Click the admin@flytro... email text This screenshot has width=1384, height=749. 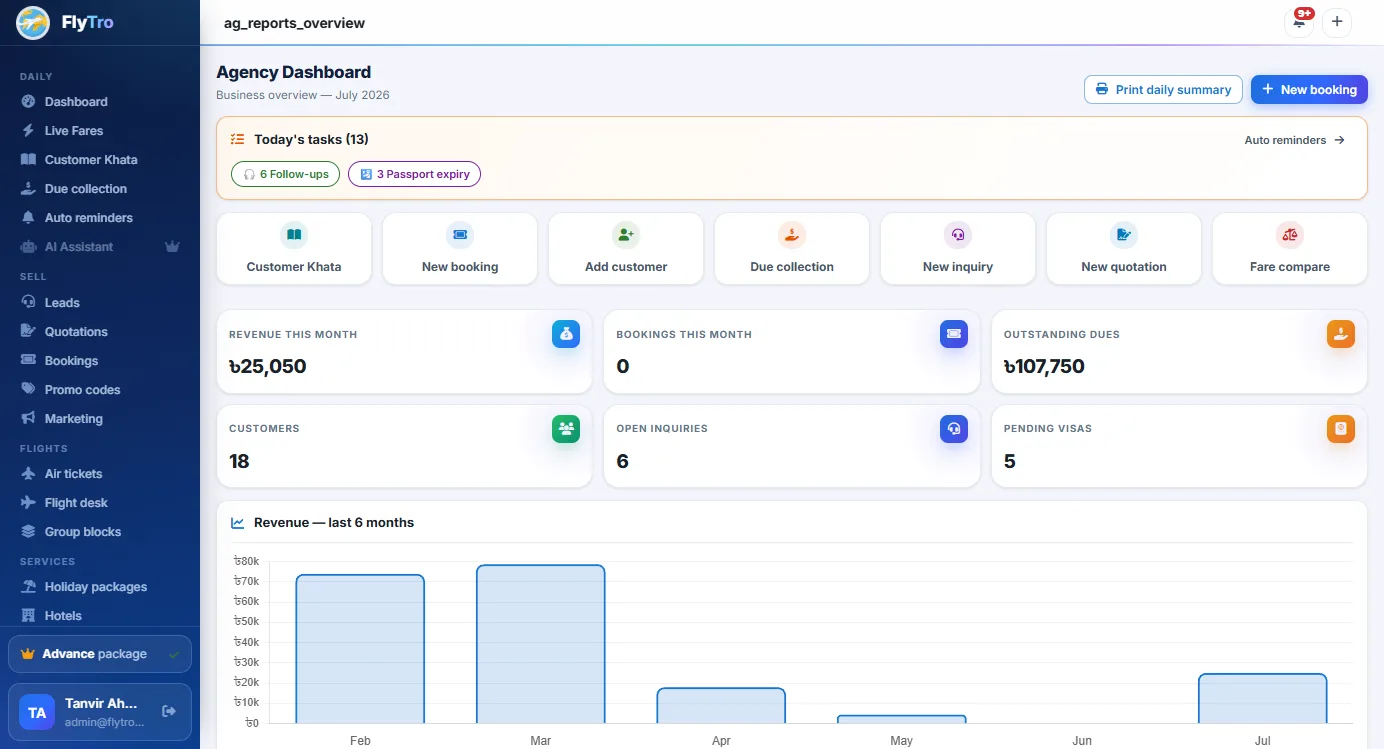click(105, 722)
